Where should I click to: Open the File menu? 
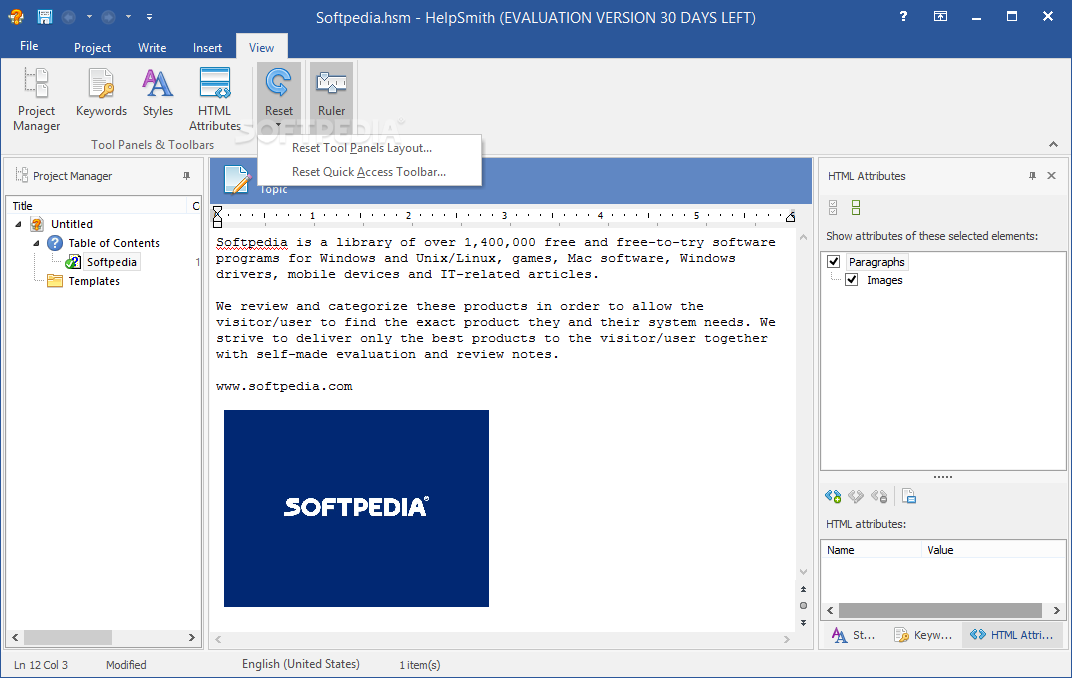pos(29,46)
